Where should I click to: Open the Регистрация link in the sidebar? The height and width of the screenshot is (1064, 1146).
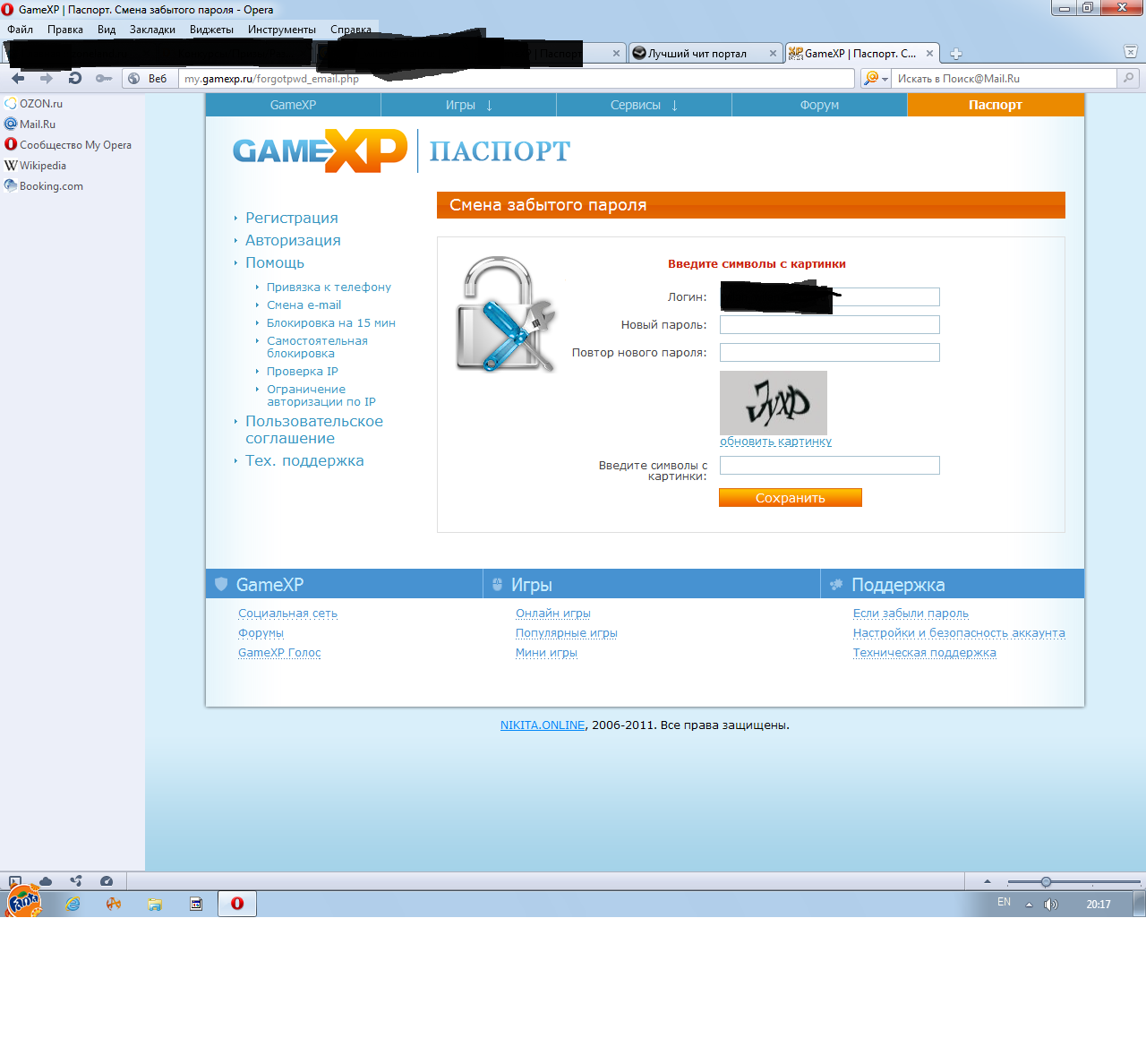click(291, 219)
